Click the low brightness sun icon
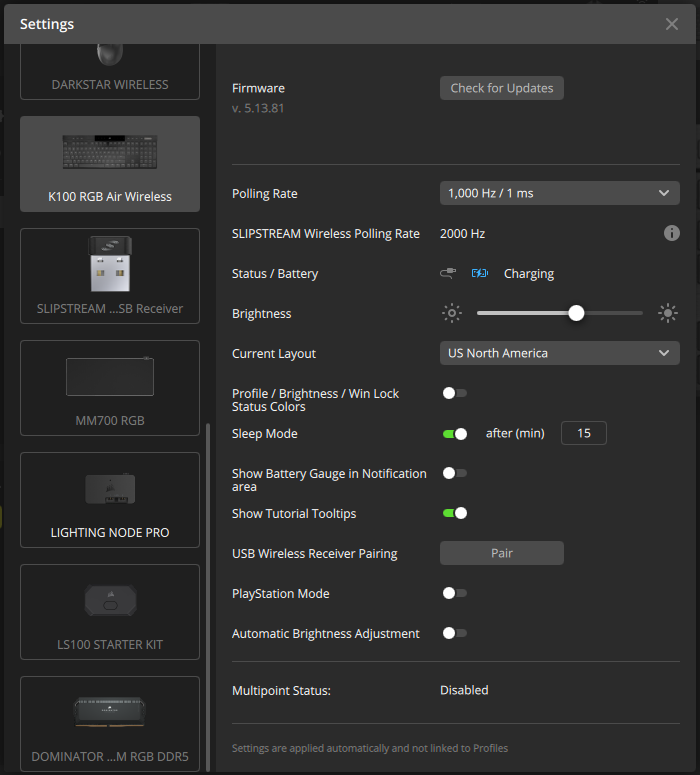Viewport: 700px width, 775px height. pos(451,313)
